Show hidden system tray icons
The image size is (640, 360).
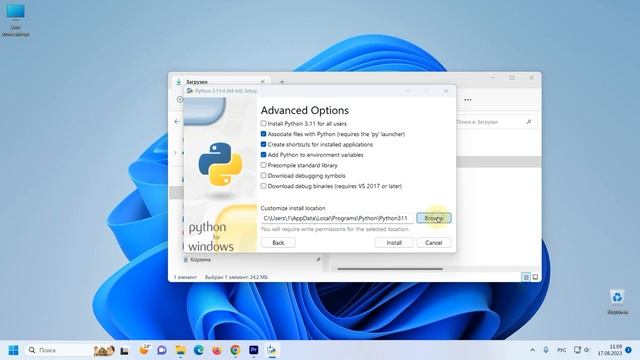532,350
